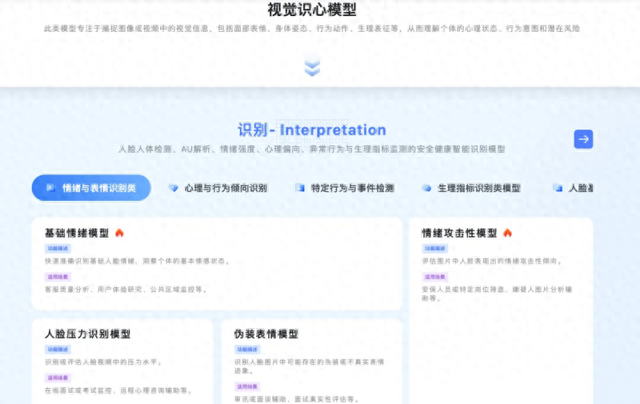Open the 特定行为与事件检测 tab
Image resolution: width=640 pixels, height=404 pixels.
(x=344, y=188)
